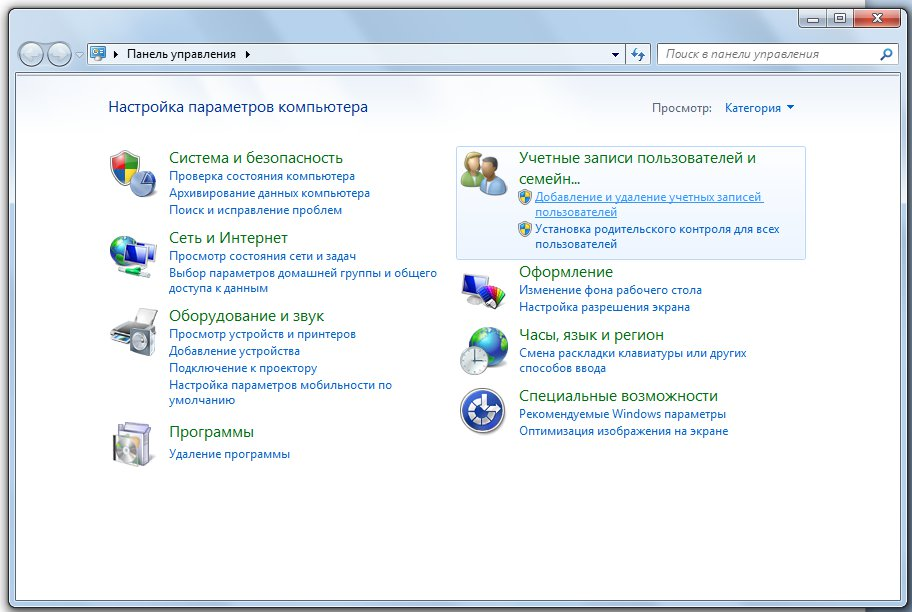
Task: Expand the arrow after Панель управления breadcrumb
Action: (x=248, y=54)
